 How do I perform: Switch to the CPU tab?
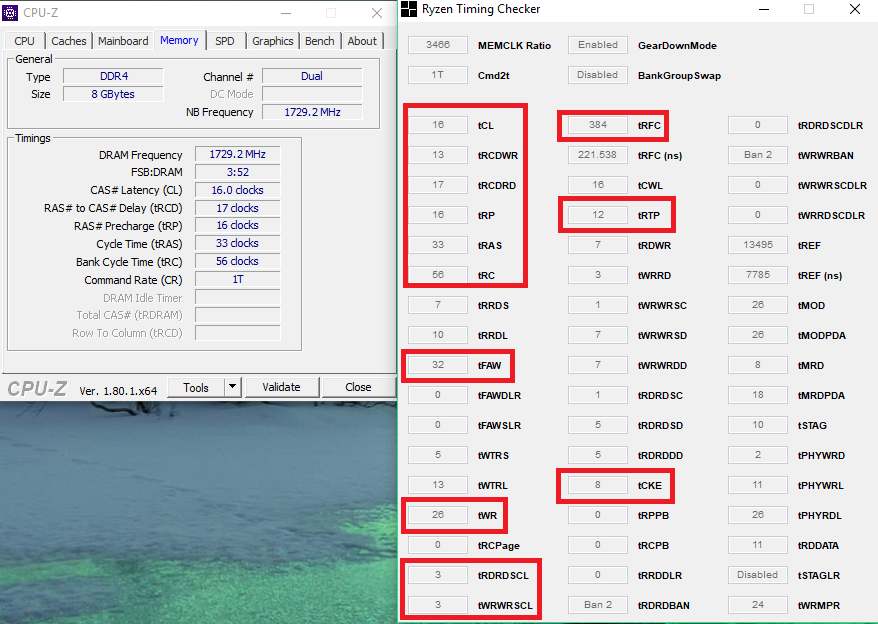(x=25, y=41)
